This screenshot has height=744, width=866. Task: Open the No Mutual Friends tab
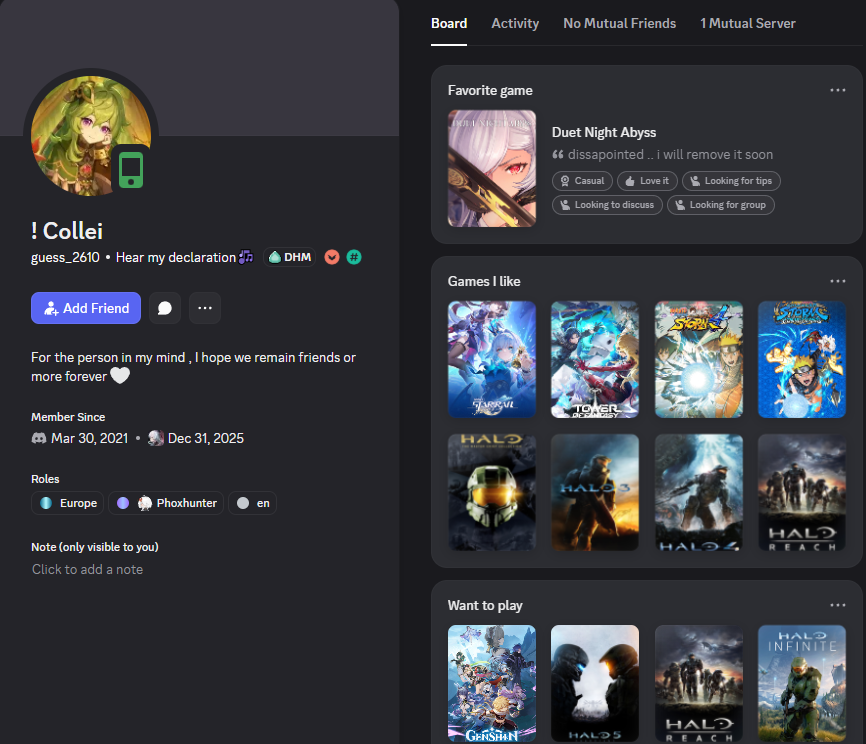point(619,24)
